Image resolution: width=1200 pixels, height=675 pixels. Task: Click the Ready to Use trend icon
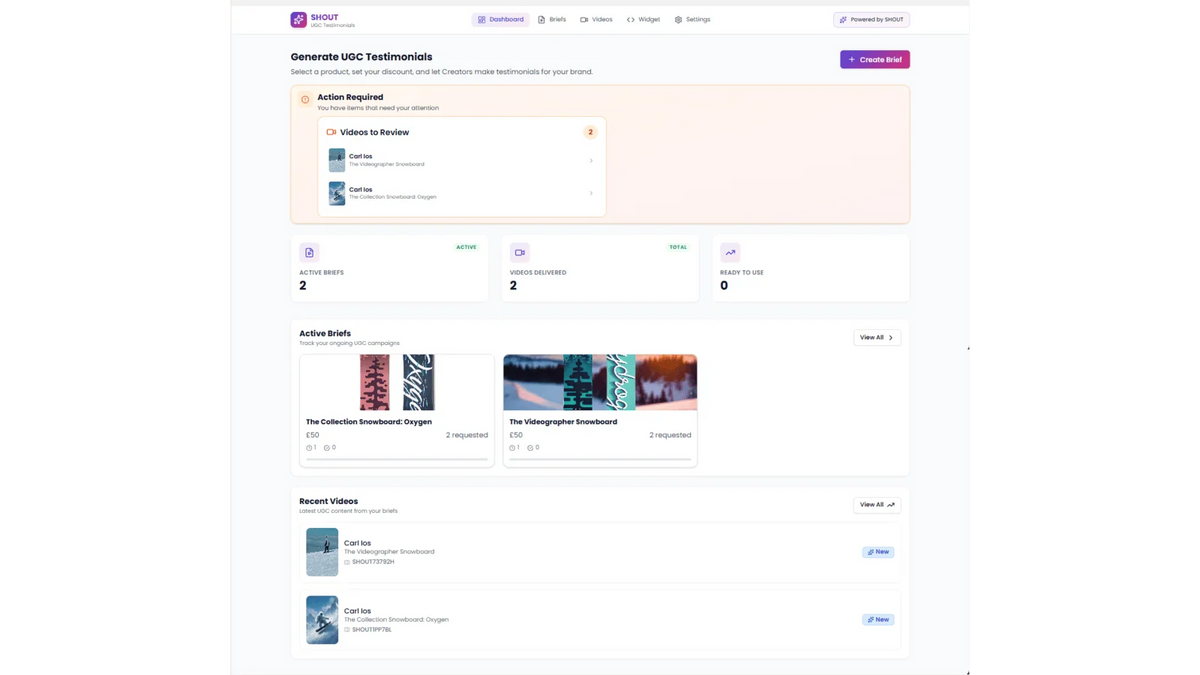coord(730,252)
